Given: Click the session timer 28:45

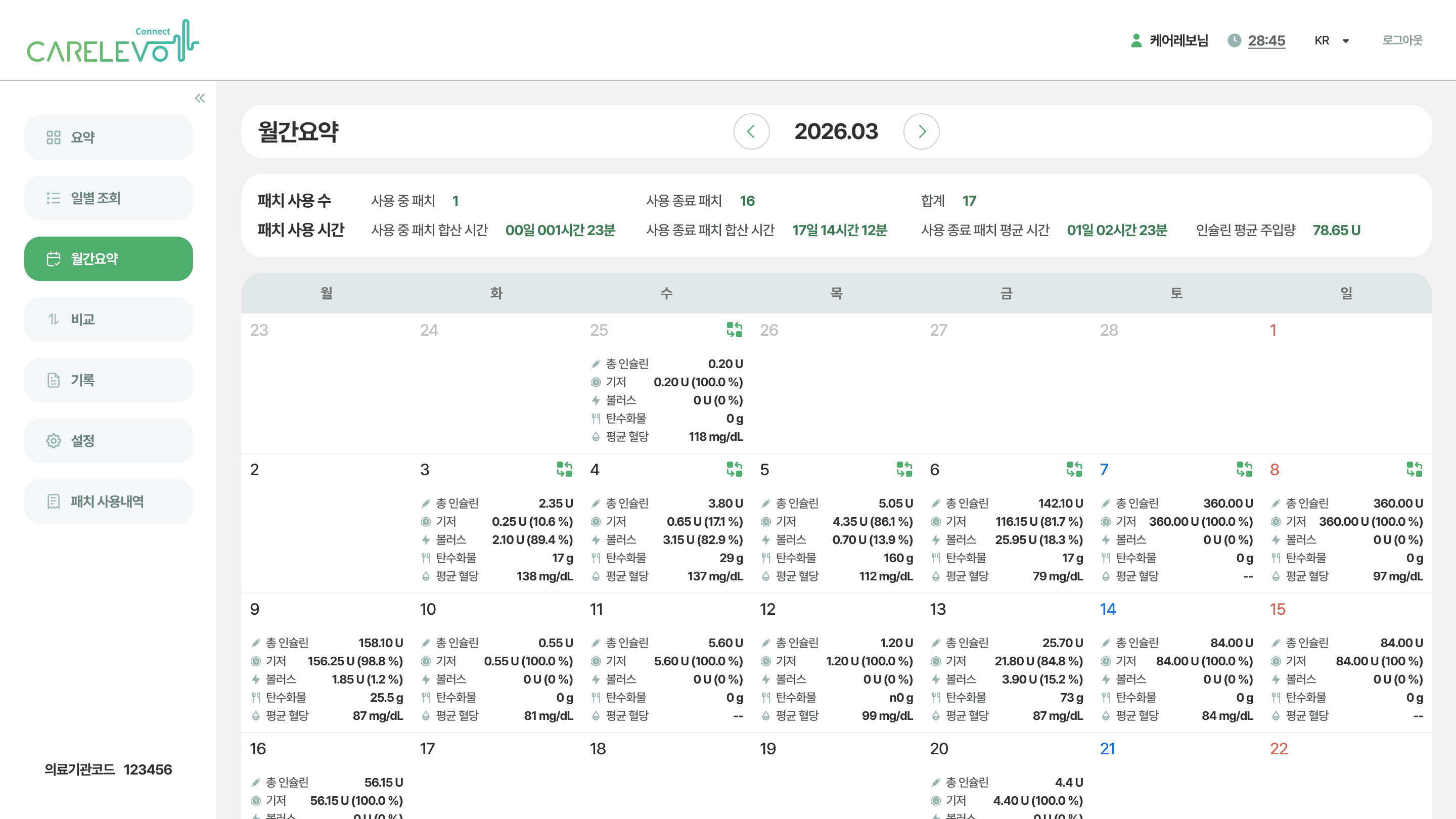Looking at the screenshot, I should (x=1266, y=40).
